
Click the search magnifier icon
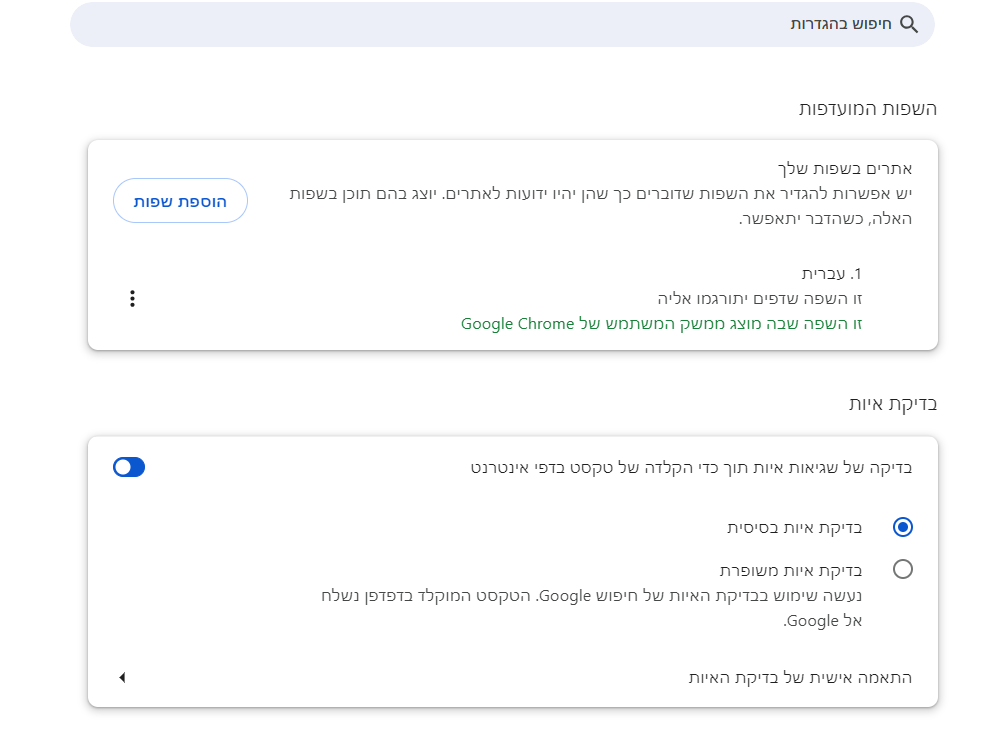tap(909, 24)
